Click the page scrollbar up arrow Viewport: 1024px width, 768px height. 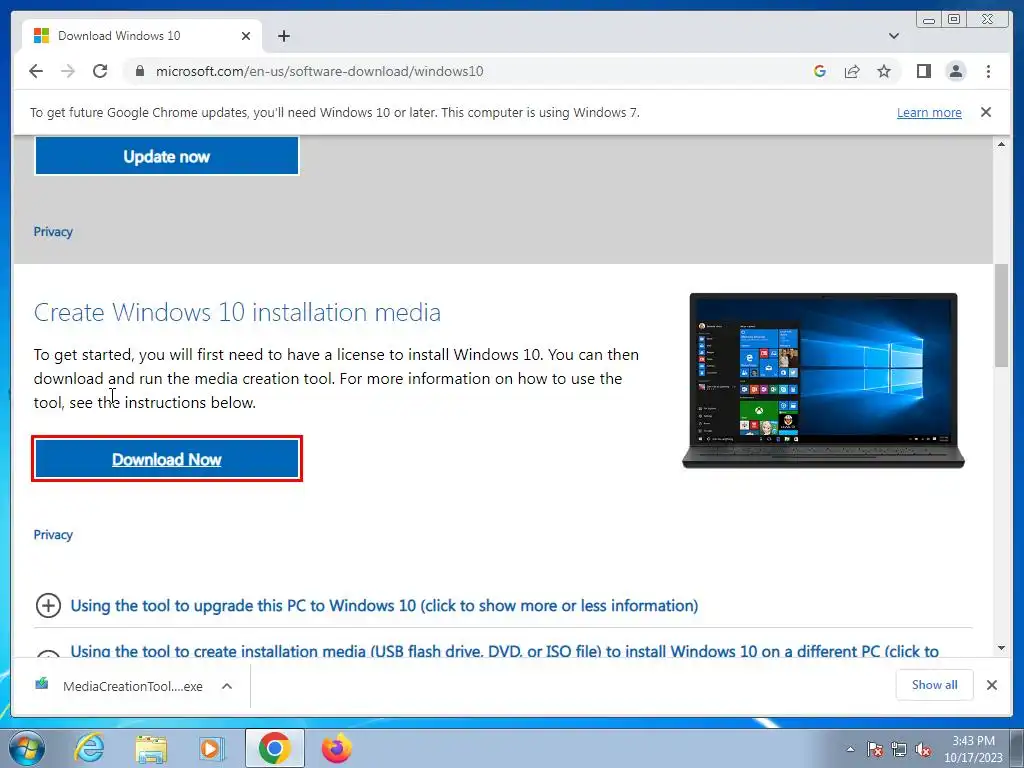[x=1001, y=144]
